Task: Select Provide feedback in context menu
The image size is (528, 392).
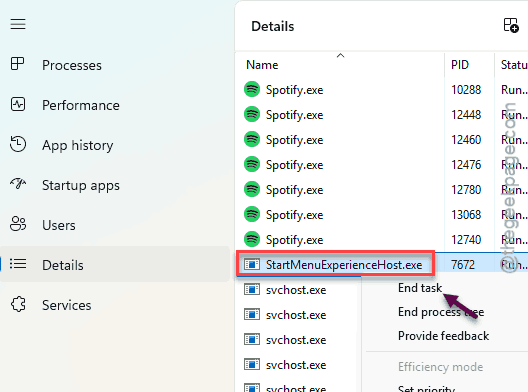Action: point(443,336)
